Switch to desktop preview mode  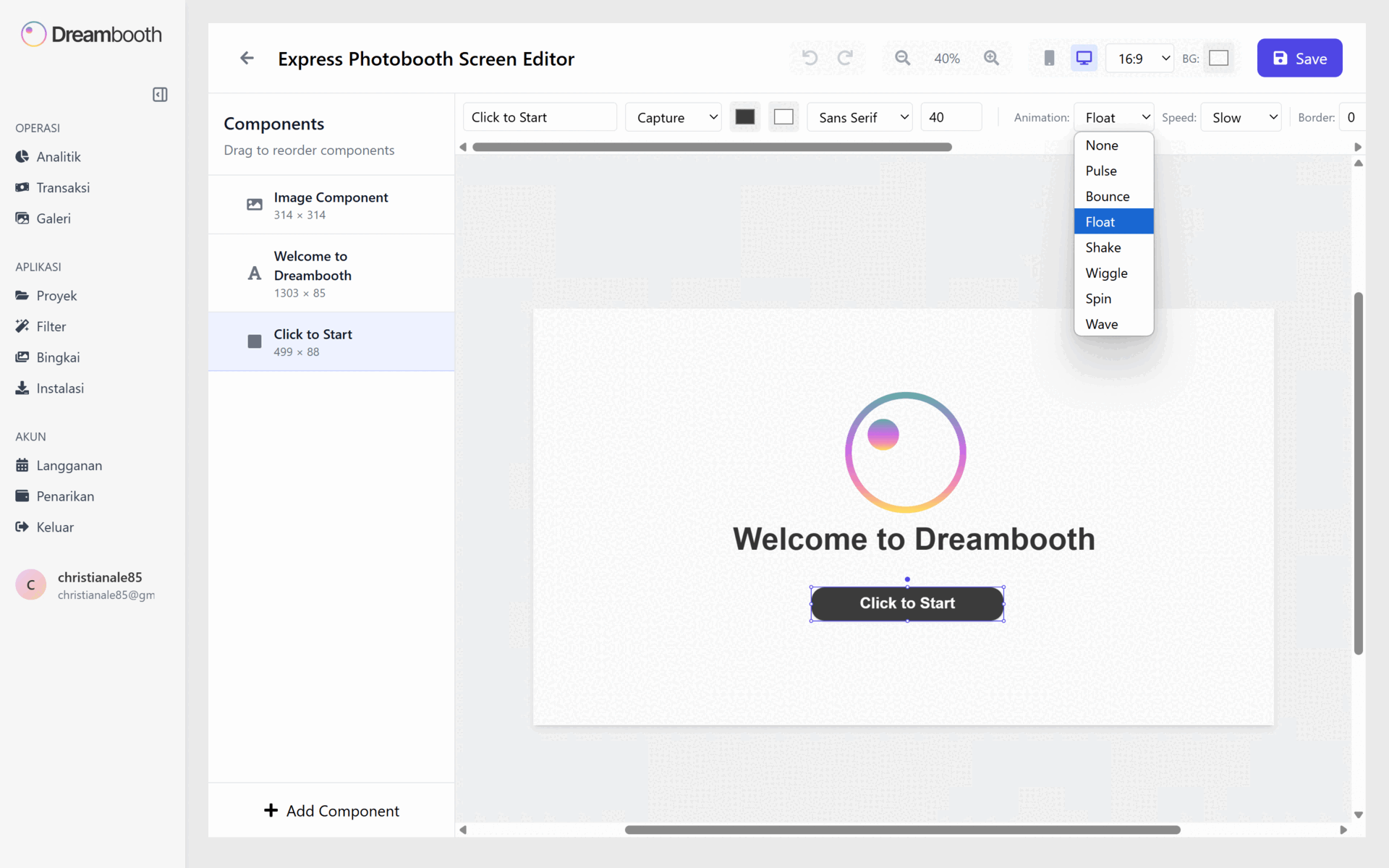[x=1084, y=58]
